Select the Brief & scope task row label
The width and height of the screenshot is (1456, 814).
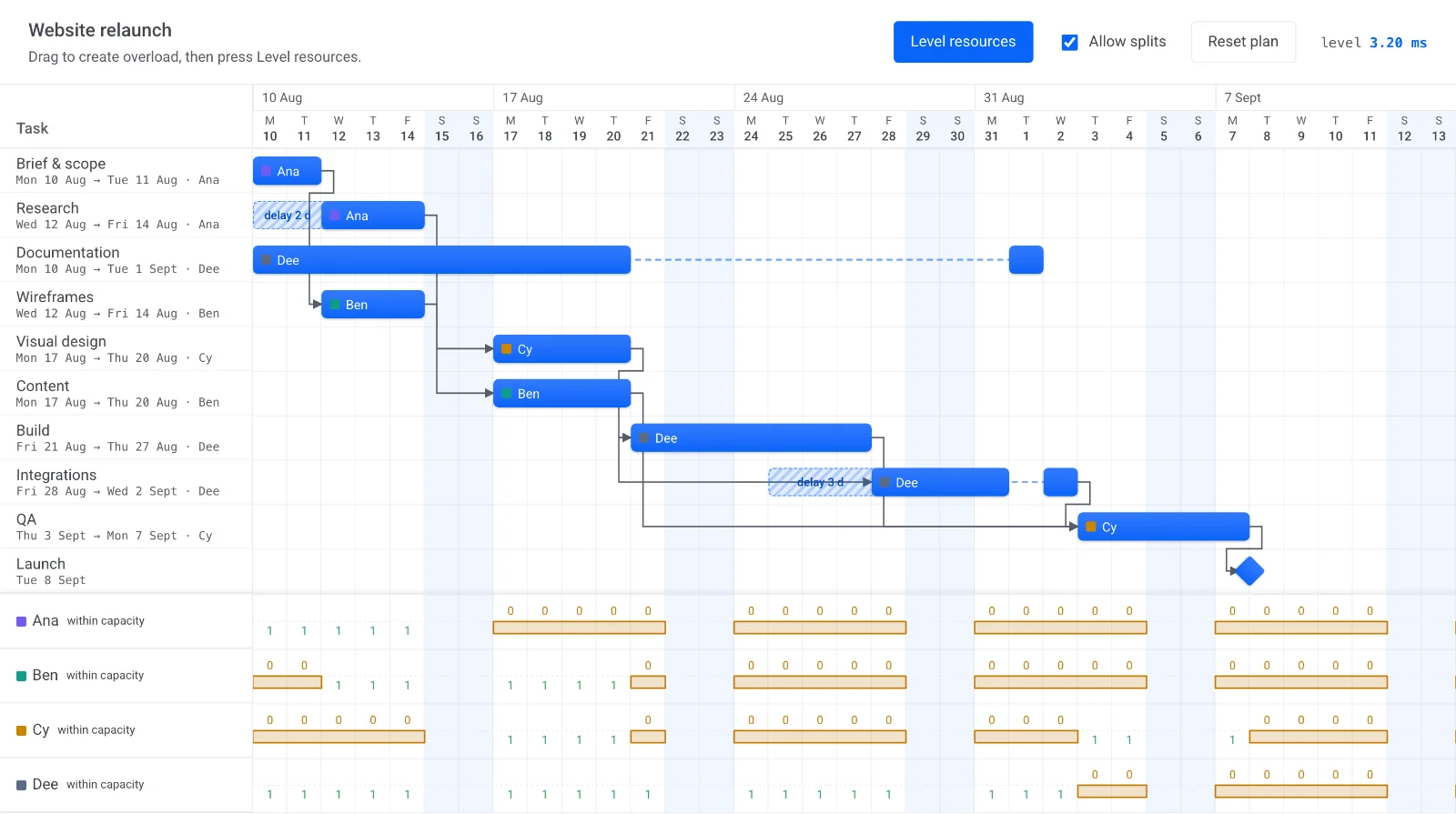coord(126,171)
